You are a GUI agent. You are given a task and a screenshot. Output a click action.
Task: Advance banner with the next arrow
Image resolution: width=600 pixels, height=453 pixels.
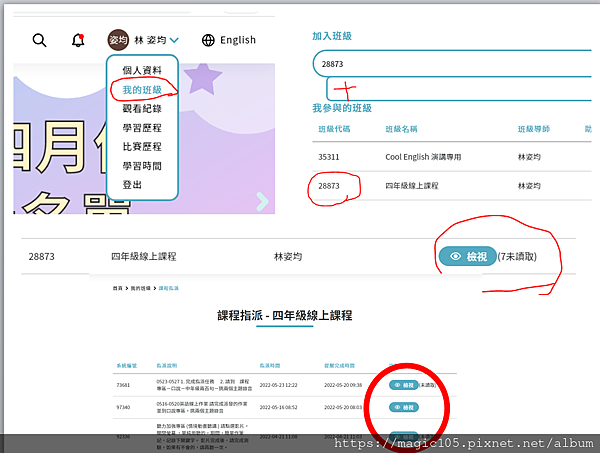262,202
